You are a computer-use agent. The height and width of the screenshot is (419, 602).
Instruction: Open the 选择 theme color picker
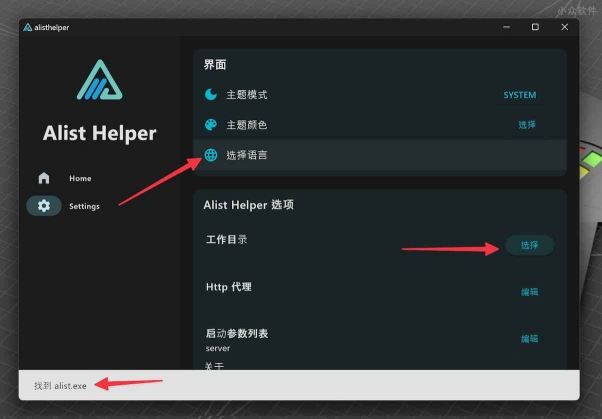tap(527, 125)
